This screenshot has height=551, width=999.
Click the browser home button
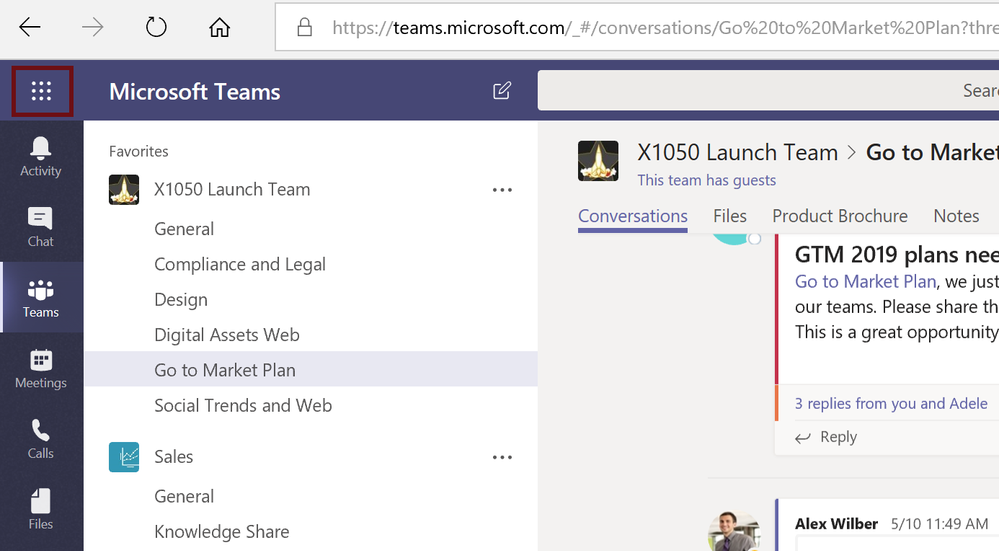(219, 27)
